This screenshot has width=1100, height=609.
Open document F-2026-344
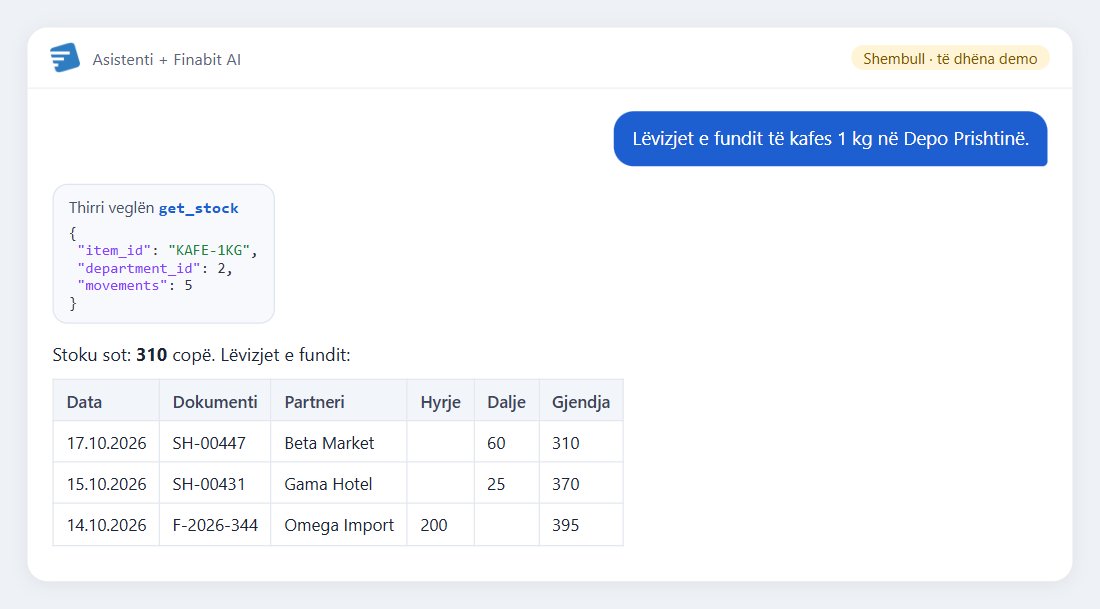coord(215,525)
